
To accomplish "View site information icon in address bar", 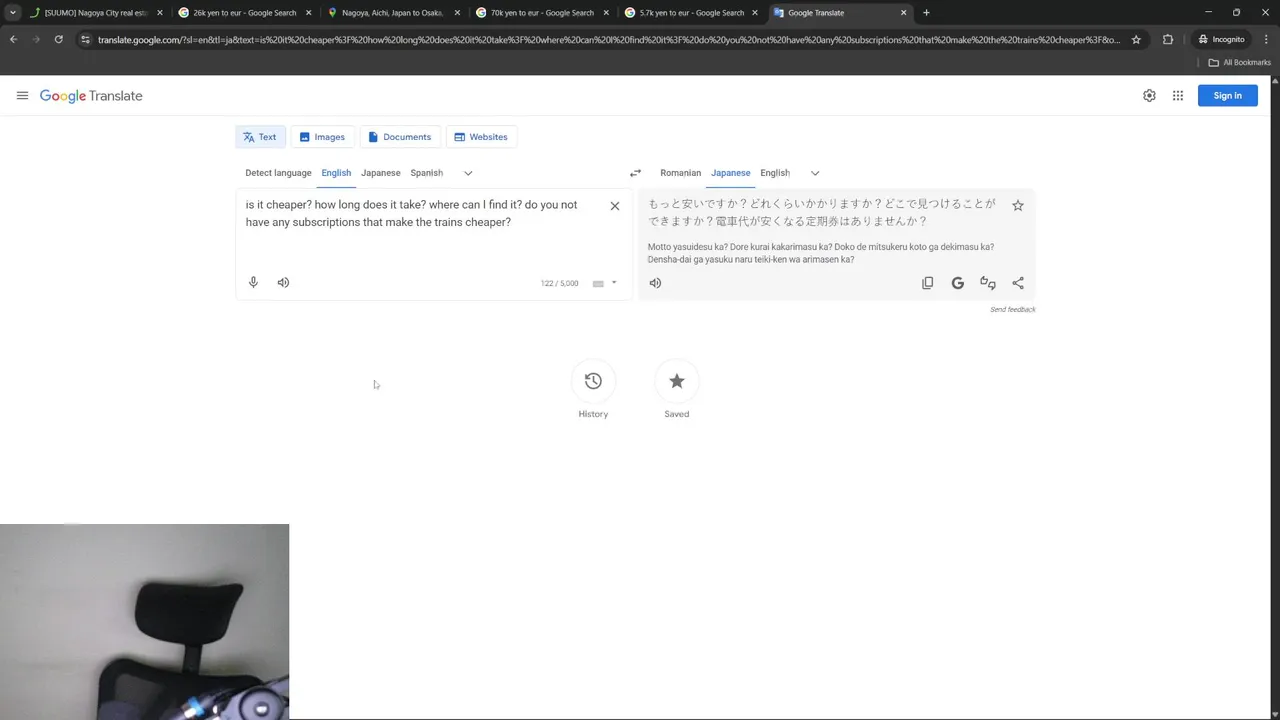I will [x=86, y=40].
